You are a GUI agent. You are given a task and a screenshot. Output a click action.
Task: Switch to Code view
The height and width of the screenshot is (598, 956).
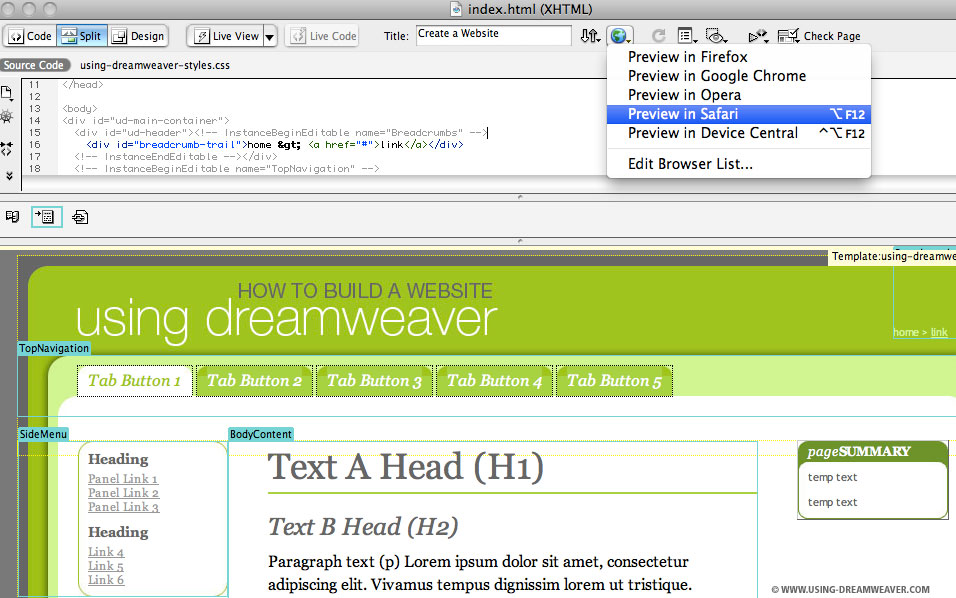30,36
